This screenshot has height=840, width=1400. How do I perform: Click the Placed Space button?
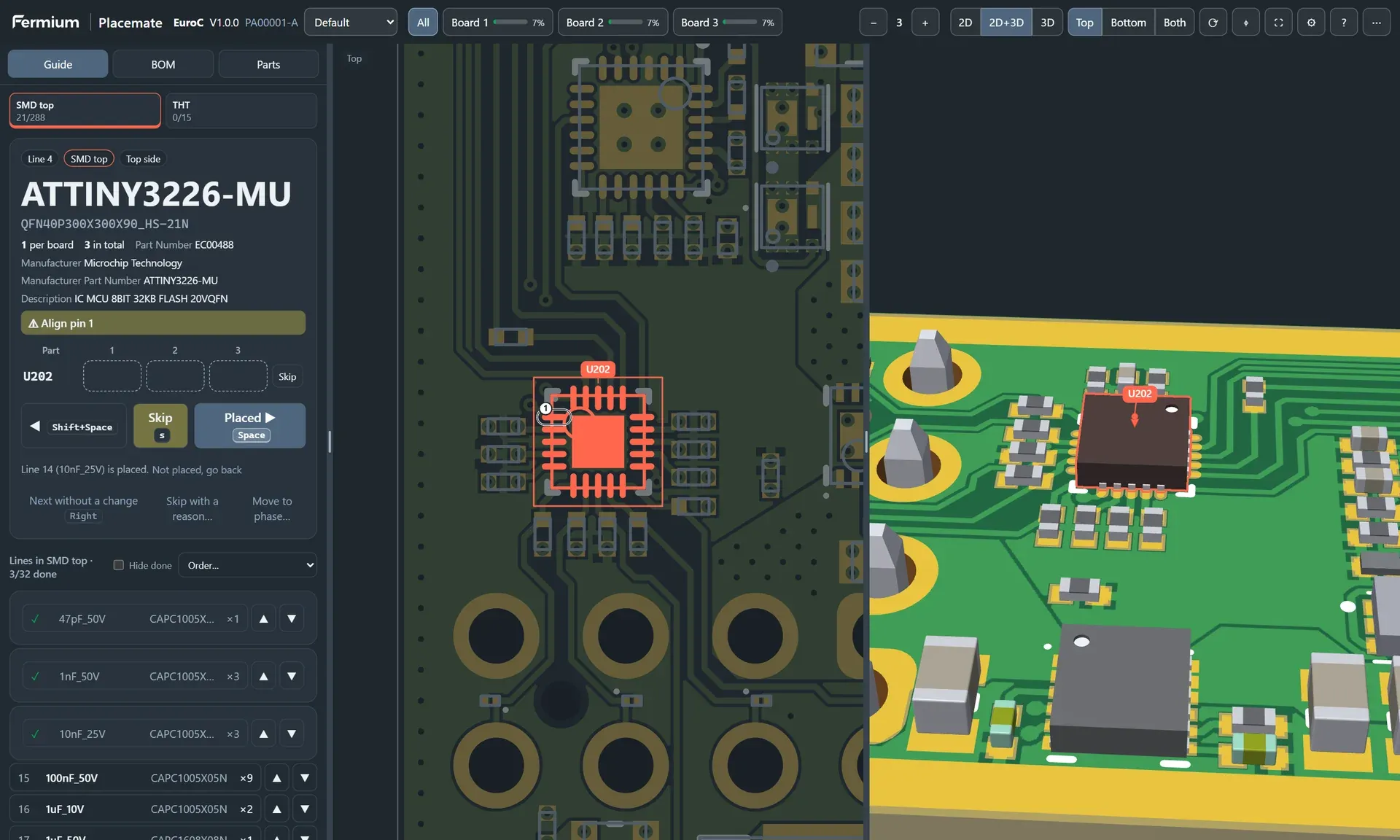point(250,426)
